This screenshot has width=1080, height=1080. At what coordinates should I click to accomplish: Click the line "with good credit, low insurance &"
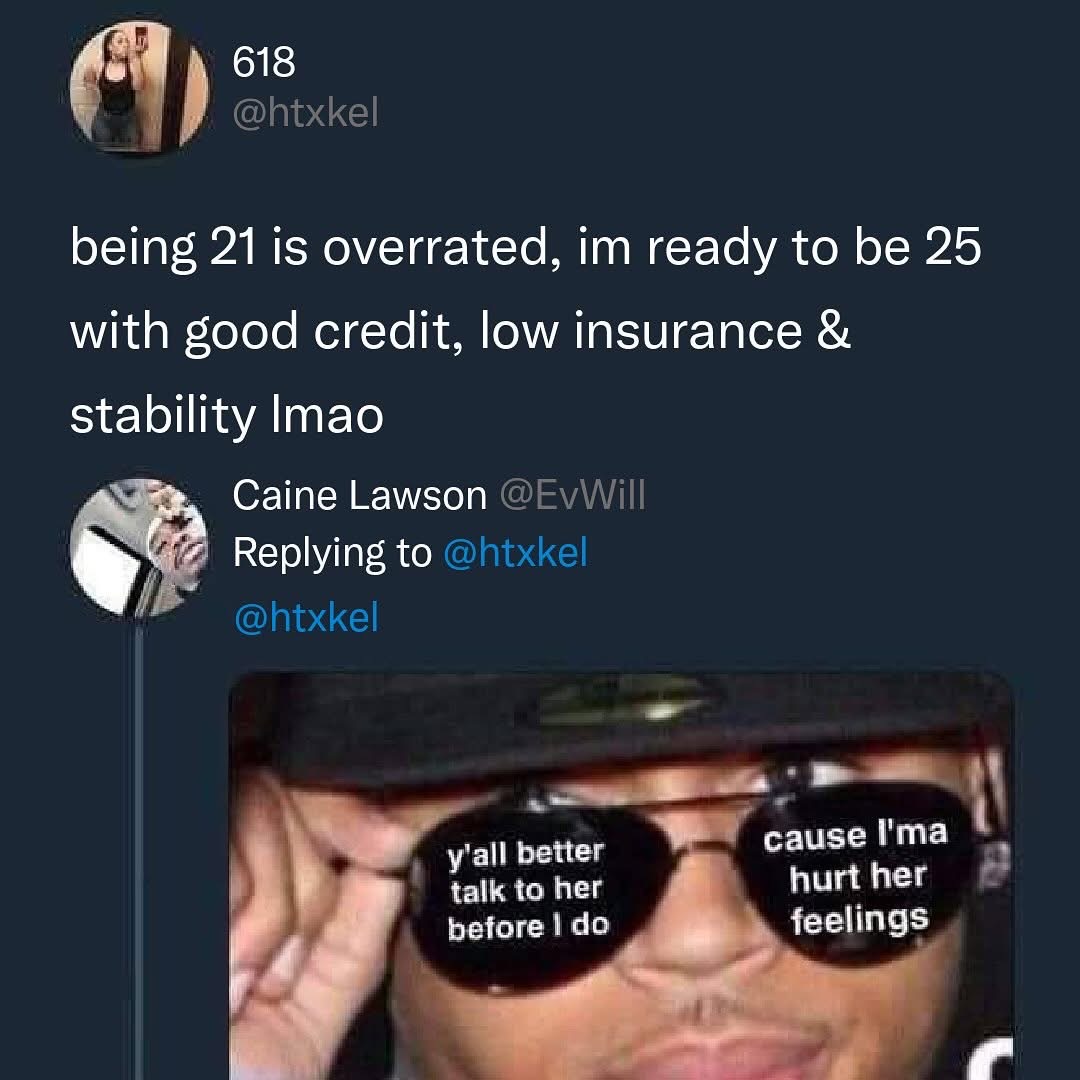[x=461, y=332]
